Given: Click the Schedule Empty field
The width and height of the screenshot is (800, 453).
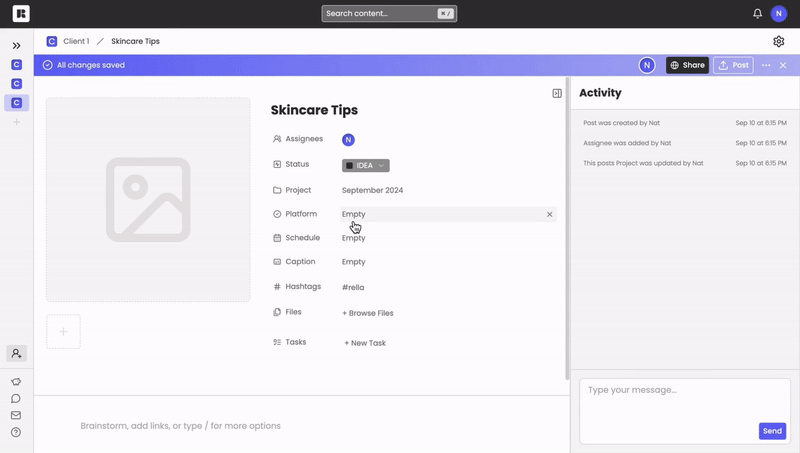Looking at the screenshot, I should click(x=354, y=238).
